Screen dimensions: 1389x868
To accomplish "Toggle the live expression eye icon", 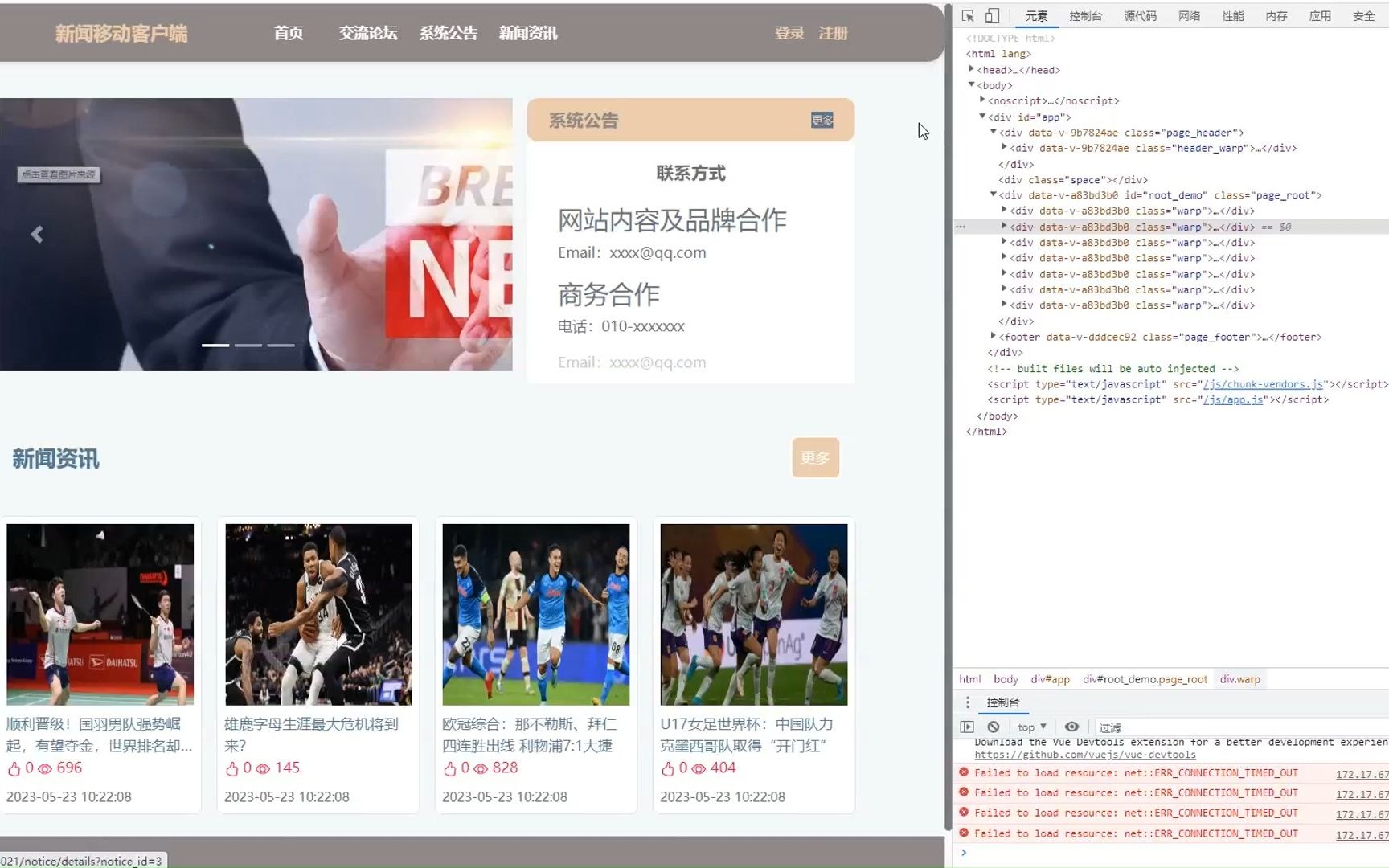I will [1071, 727].
